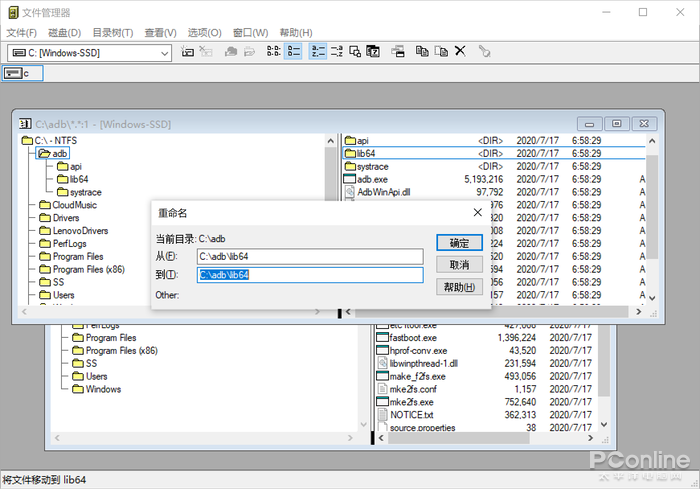Cancel the rename dialog with 取消
This screenshot has width=700, height=489.
(x=459, y=265)
